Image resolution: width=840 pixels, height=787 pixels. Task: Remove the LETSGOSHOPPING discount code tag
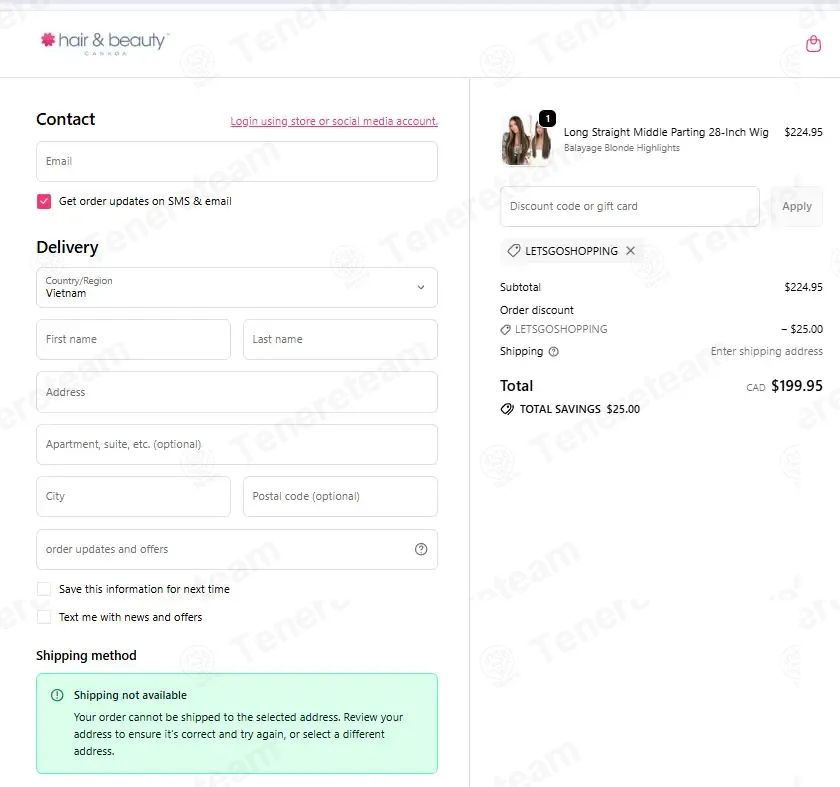coord(631,251)
